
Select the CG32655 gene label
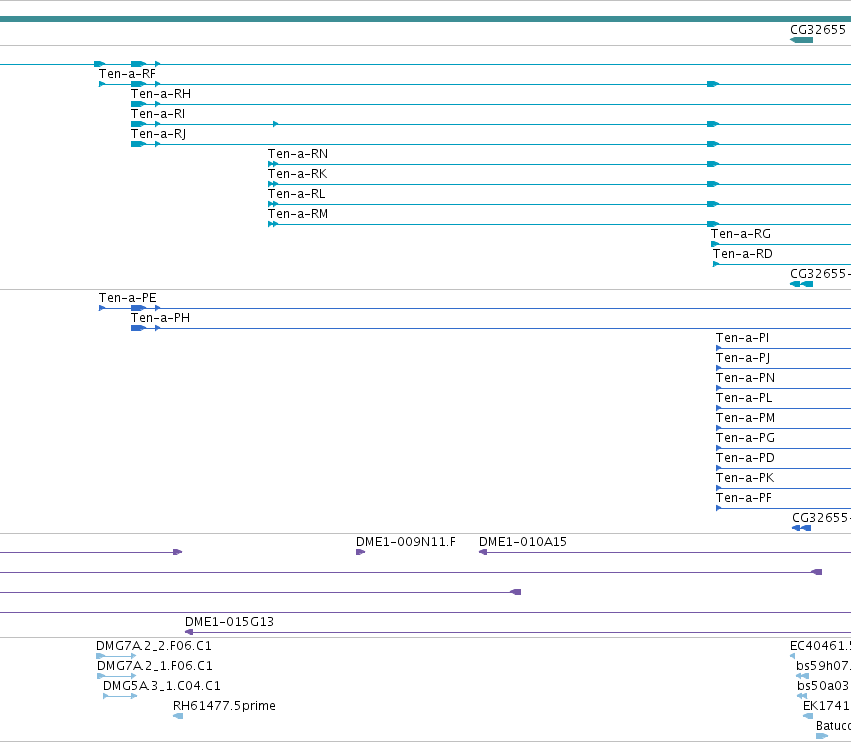(x=818, y=30)
